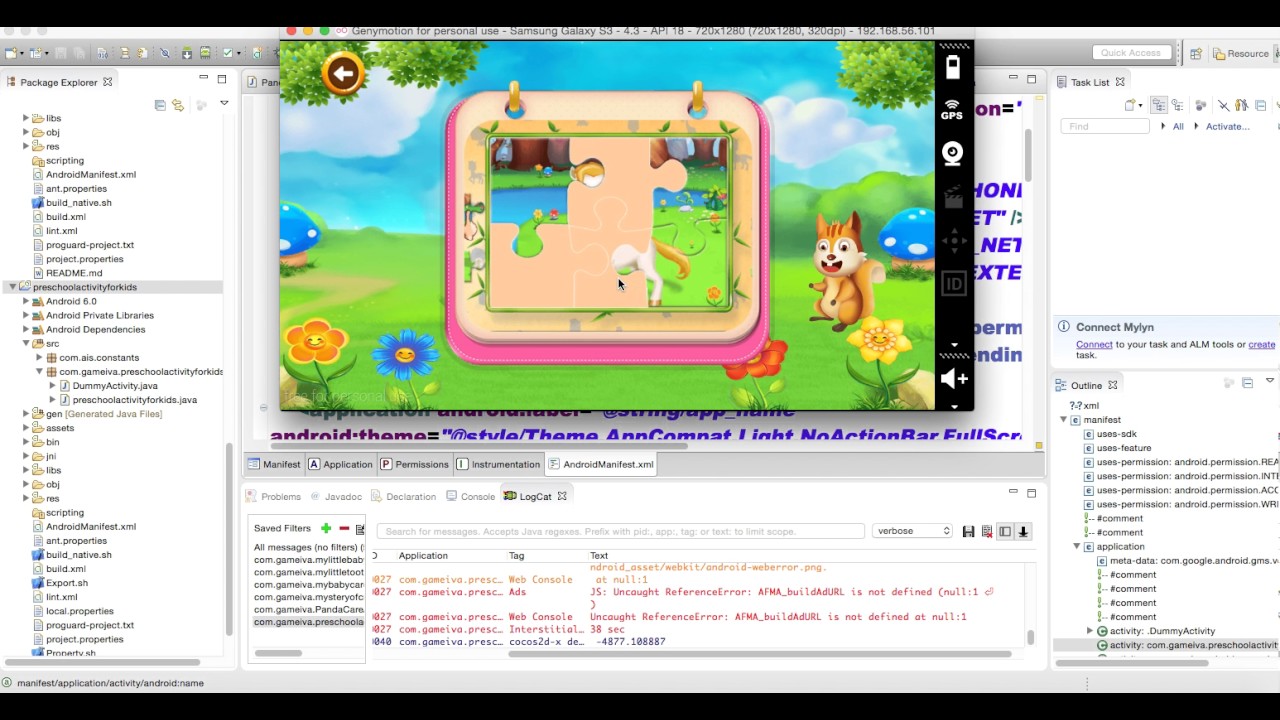Collapse the preschoolactivityforkids project
The image size is (1280, 720).
(12, 287)
